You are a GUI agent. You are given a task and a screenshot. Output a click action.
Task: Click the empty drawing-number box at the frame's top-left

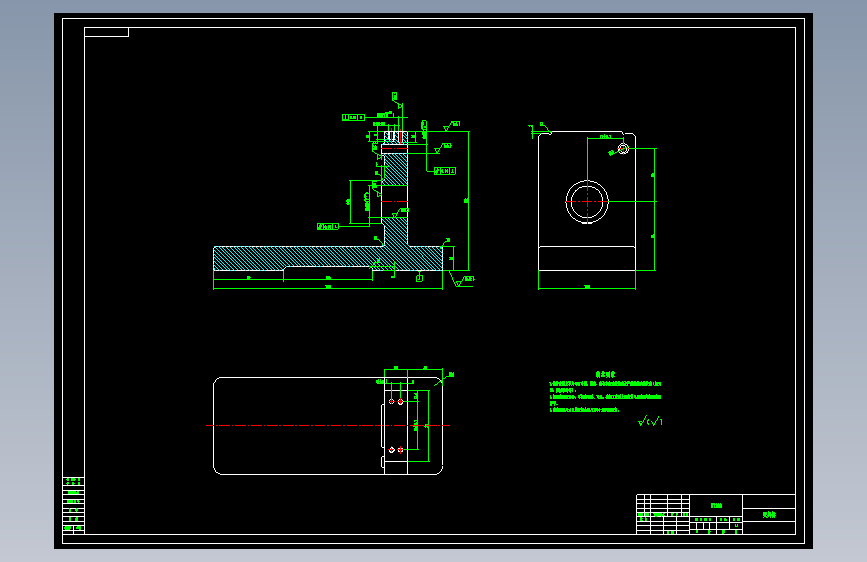pyautogui.click(x=106, y=32)
